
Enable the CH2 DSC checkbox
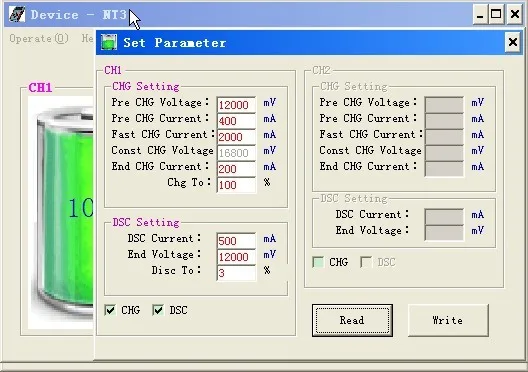[366, 262]
